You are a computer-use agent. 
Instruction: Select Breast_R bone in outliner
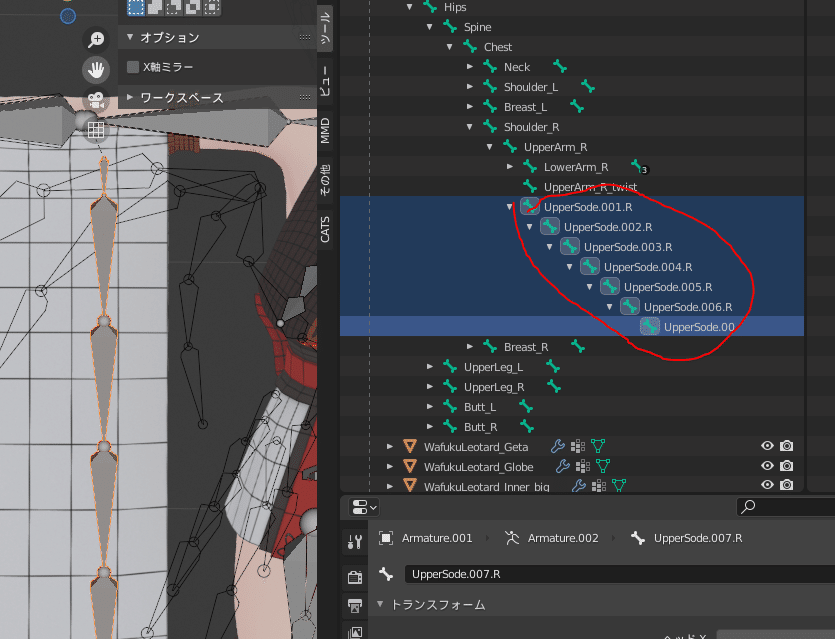click(526, 347)
